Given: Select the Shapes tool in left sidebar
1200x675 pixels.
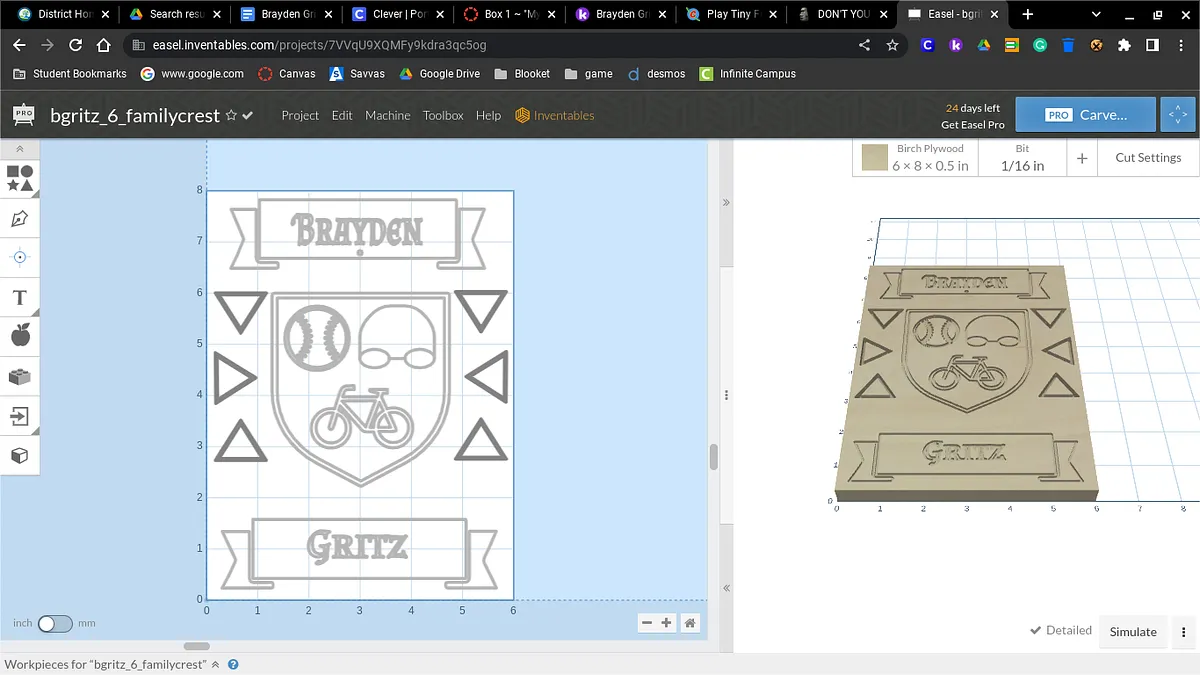Looking at the screenshot, I should pyautogui.click(x=20, y=179).
